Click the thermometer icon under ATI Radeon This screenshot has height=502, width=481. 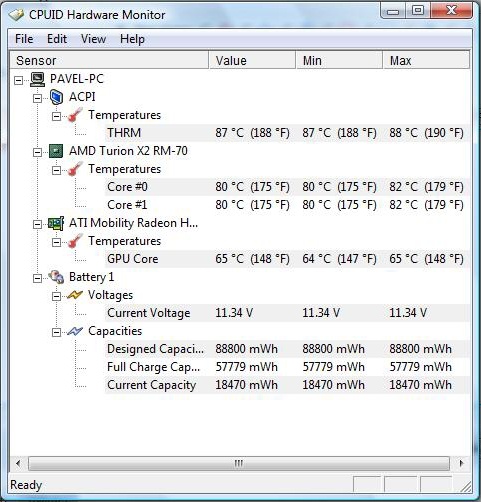click(75, 241)
